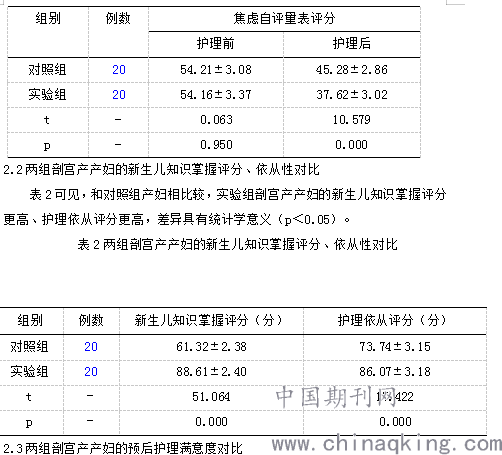Click the value 88.61±2.40

tap(211, 372)
